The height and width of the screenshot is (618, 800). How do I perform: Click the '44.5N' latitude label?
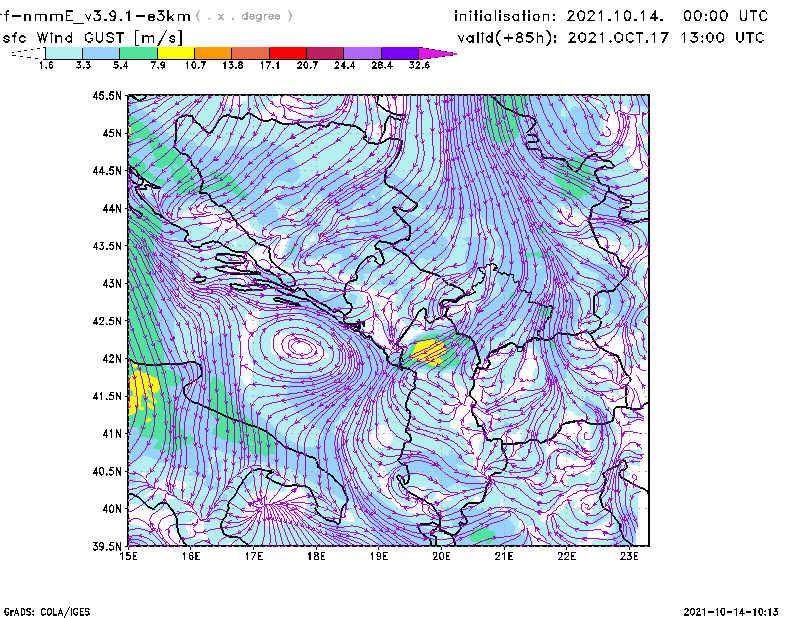point(107,170)
